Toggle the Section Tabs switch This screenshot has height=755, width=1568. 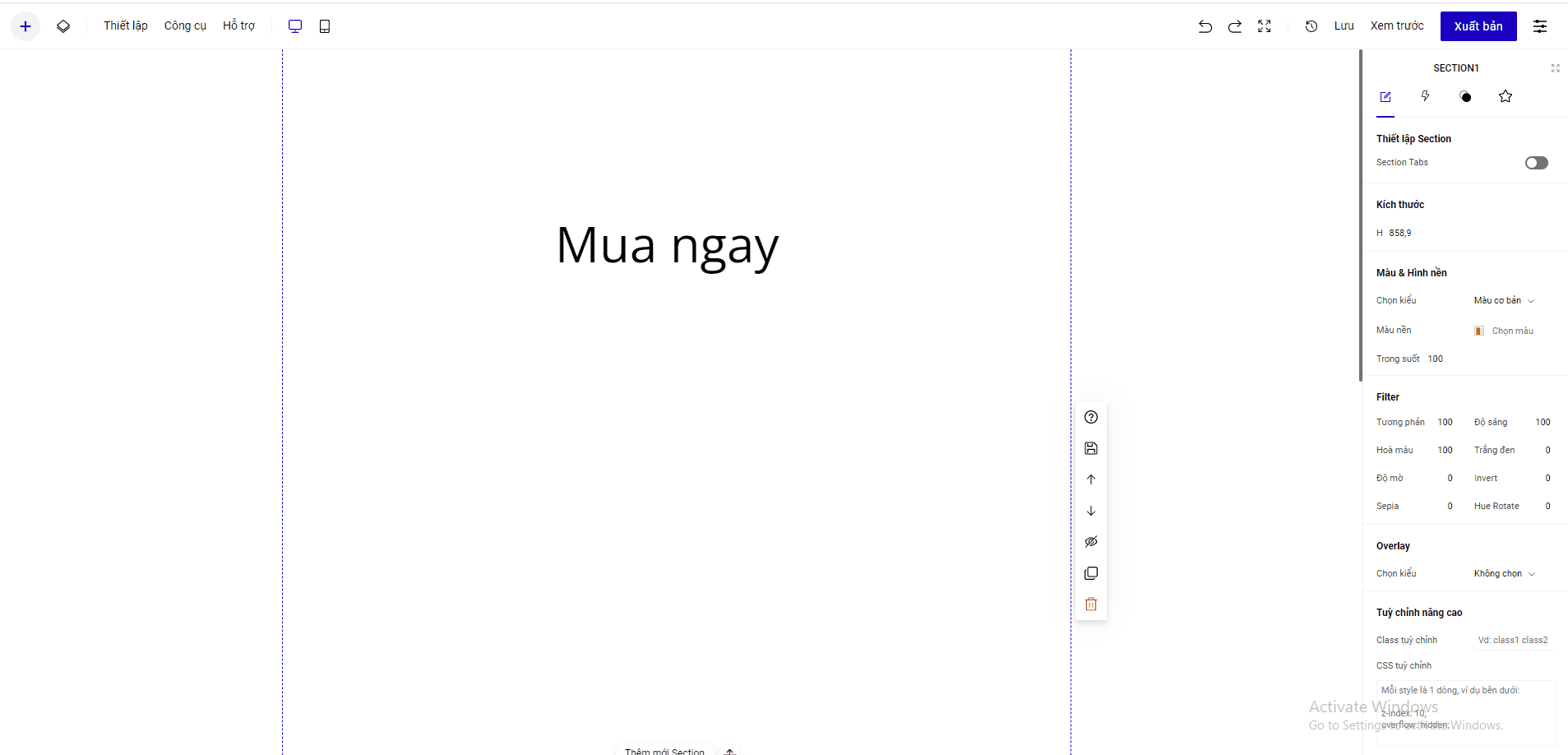pos(1536,163)
